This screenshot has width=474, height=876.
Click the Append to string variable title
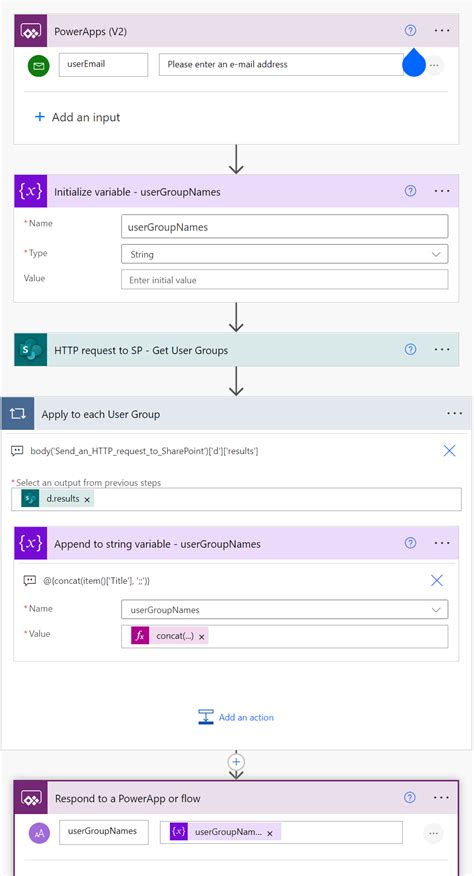(158, 544)
